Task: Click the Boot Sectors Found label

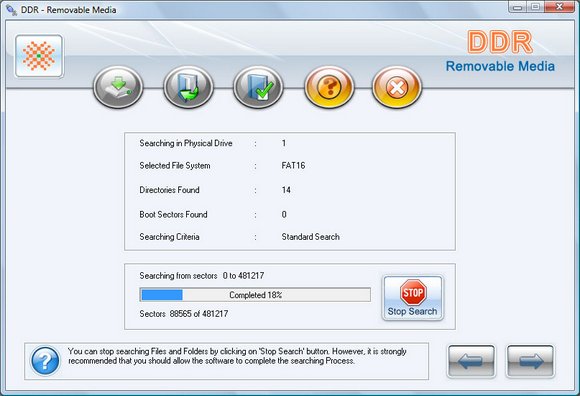Action: coord(173,214)
